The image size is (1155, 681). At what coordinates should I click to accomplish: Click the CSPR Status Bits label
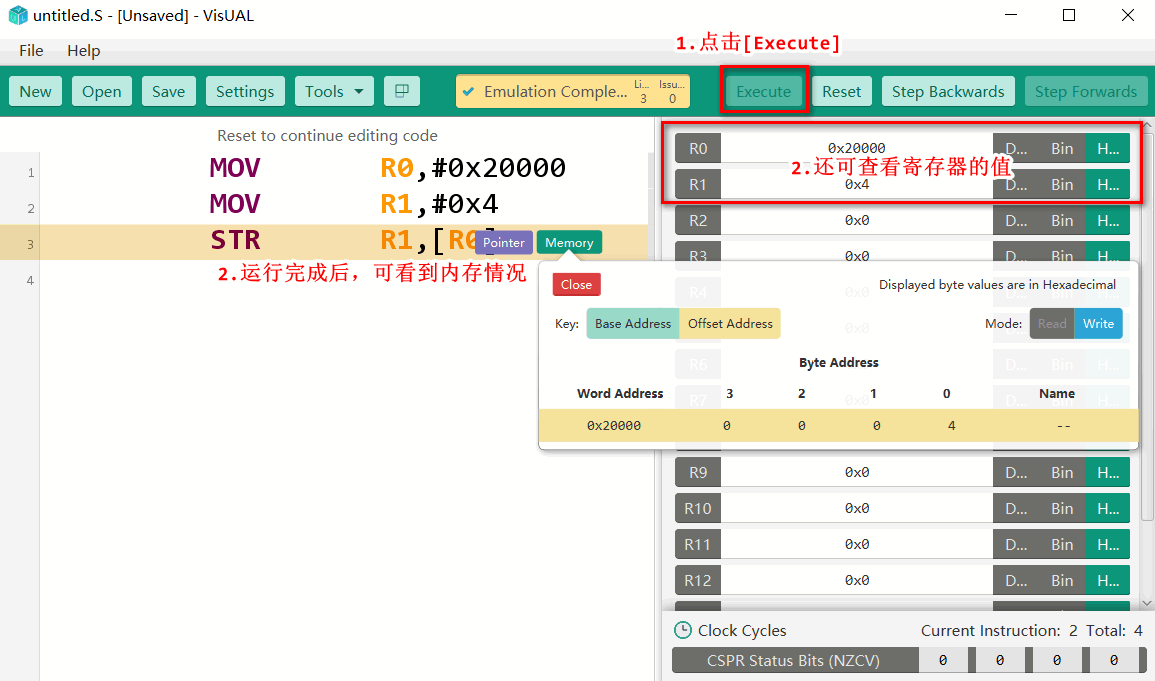click(793, 660)
